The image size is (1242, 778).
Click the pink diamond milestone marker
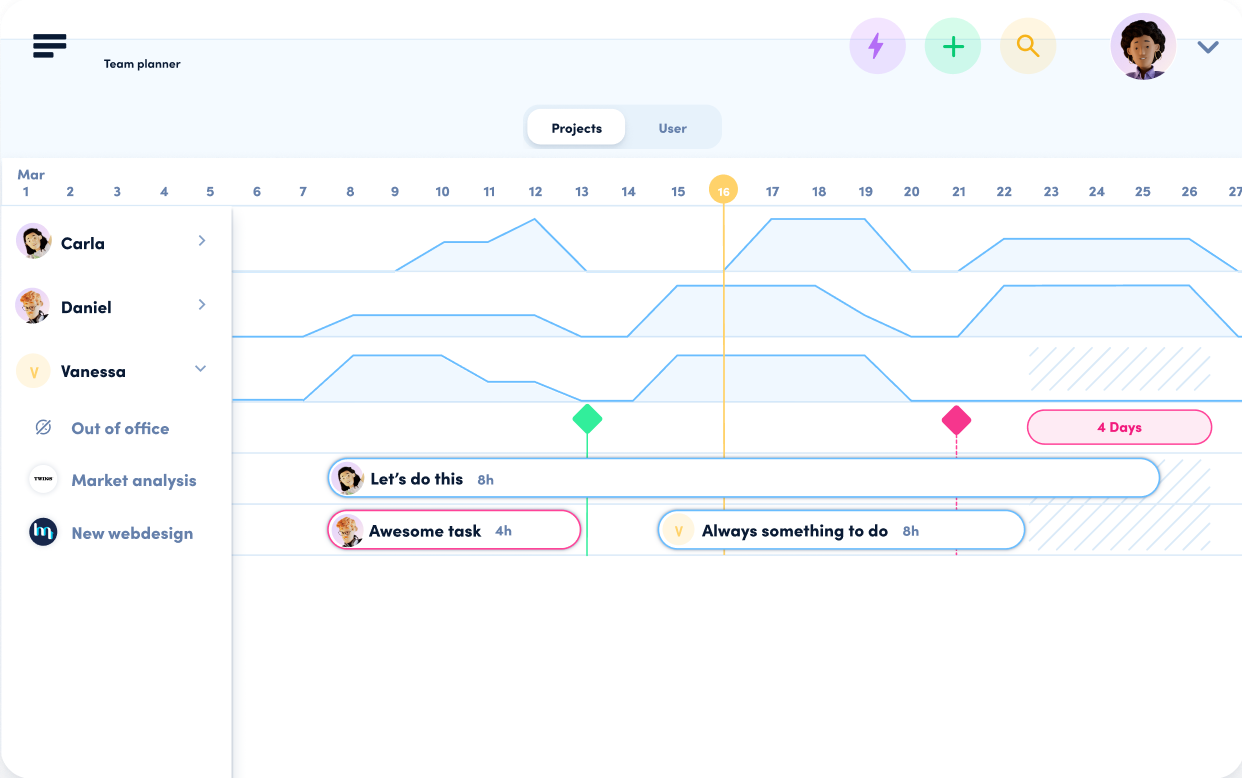(957, 420)
